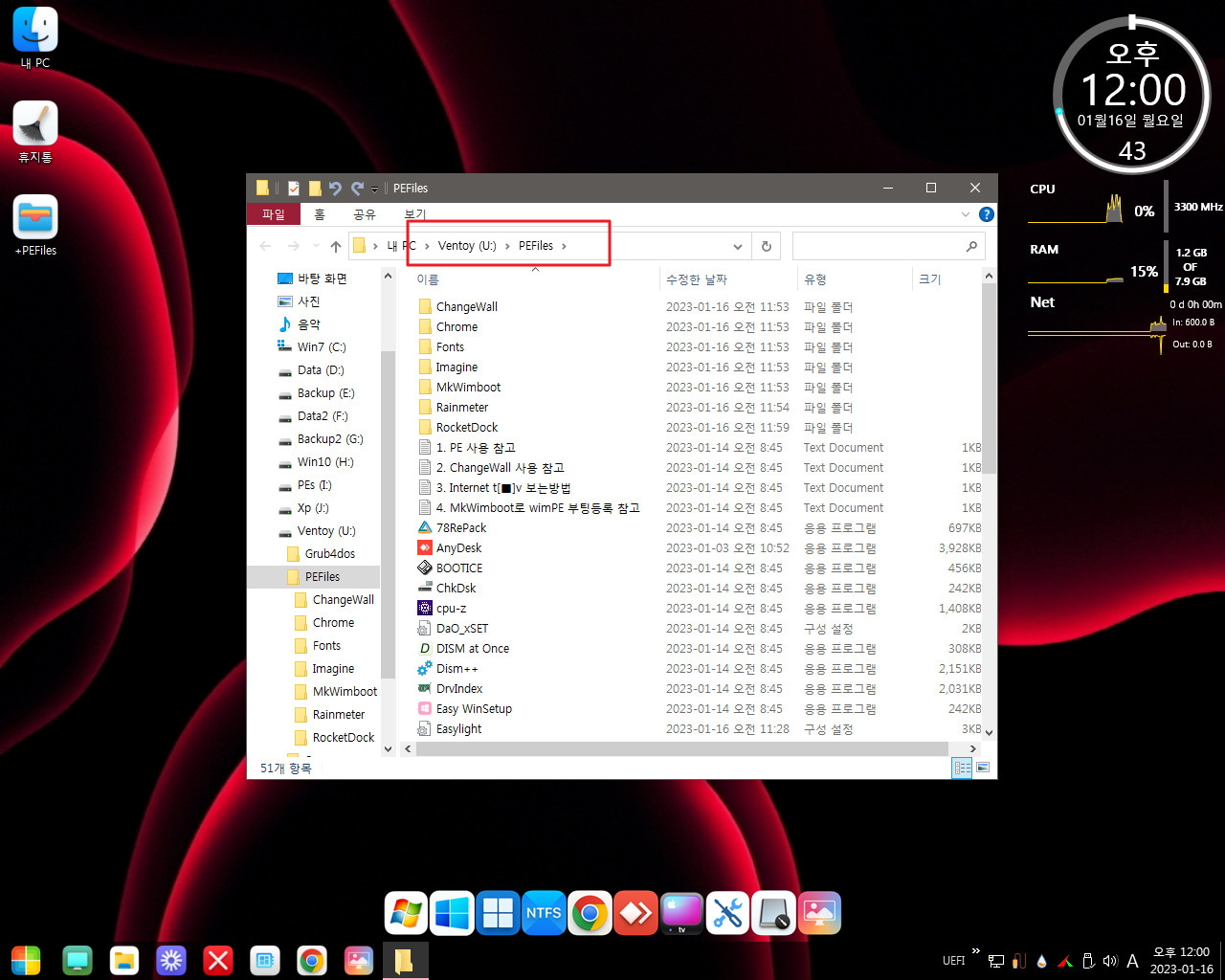1225x980 pixels.
Task: Click the New Folder icon in title bar
Action: 314,188
